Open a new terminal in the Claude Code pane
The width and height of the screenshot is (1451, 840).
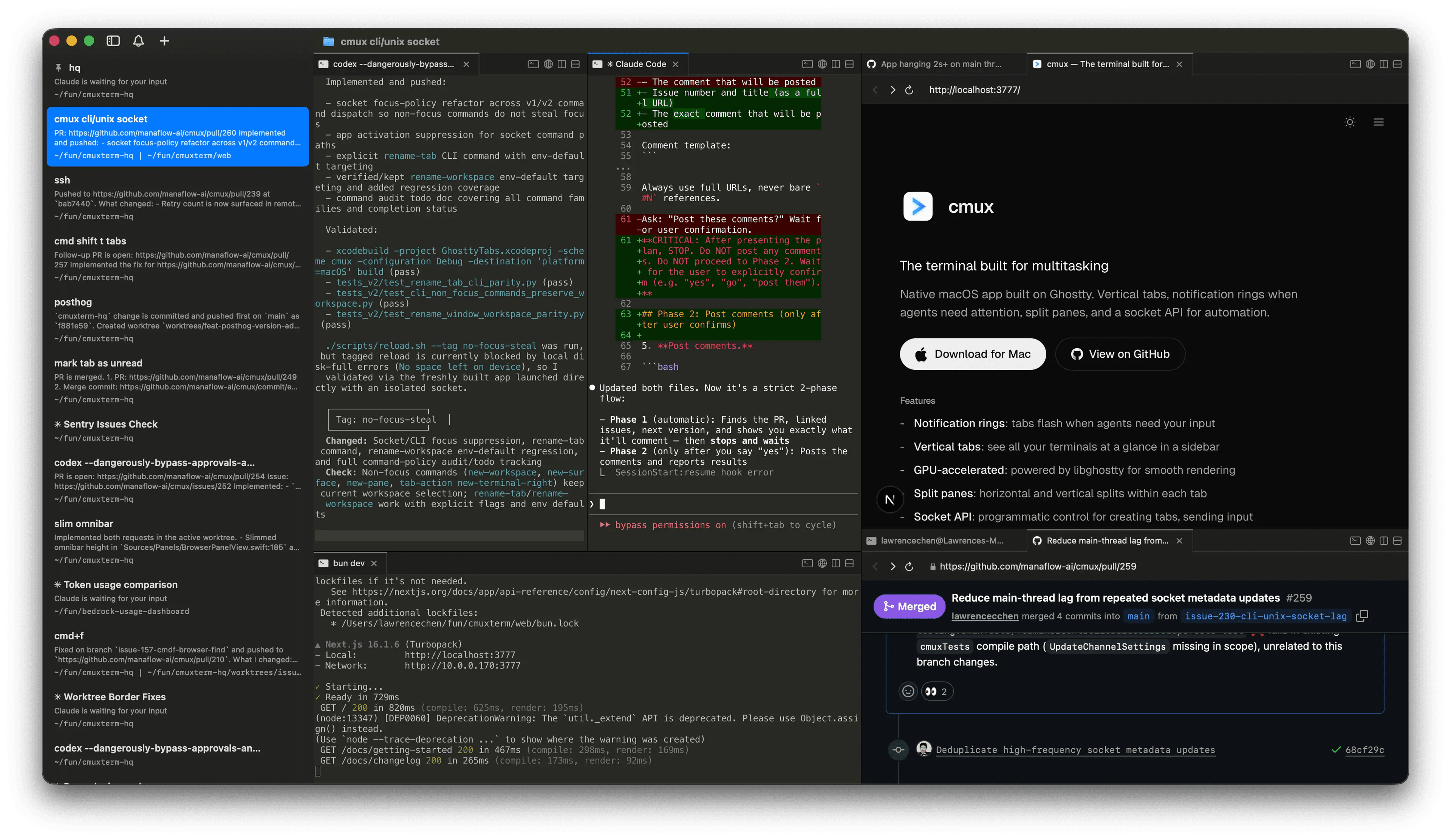[x=808, y=64]
